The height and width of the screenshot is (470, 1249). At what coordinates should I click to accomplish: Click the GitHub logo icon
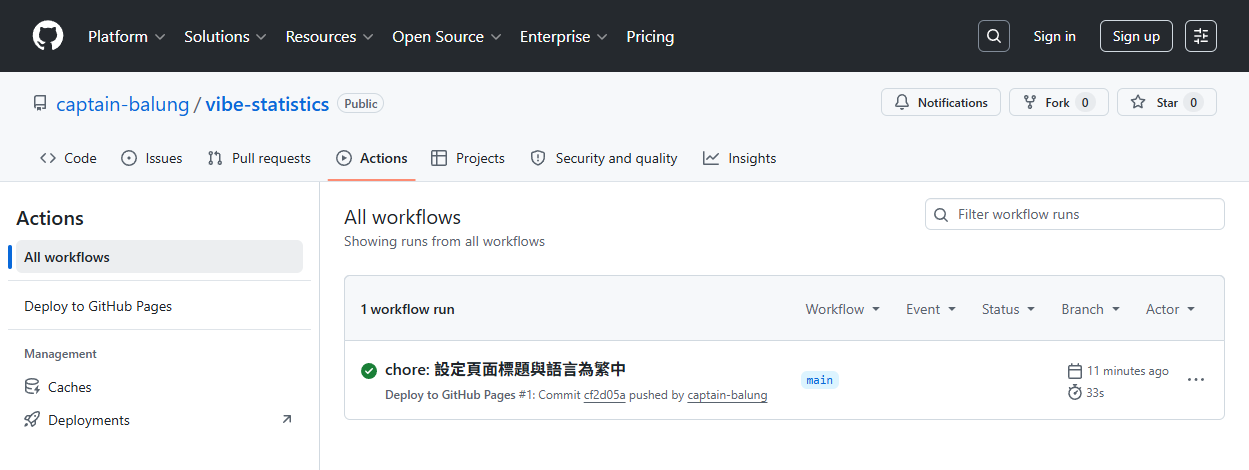coord(48,36)
